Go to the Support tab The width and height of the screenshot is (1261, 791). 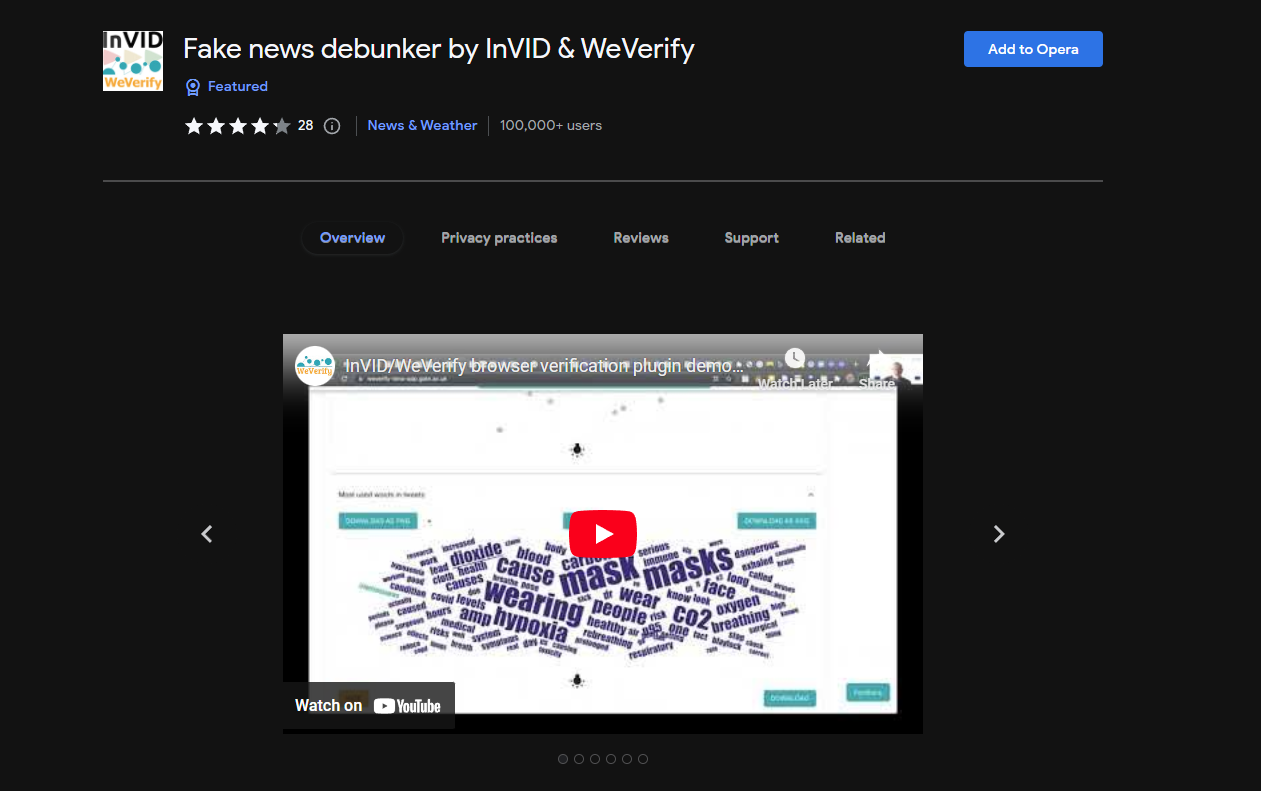tap(751, 238)
